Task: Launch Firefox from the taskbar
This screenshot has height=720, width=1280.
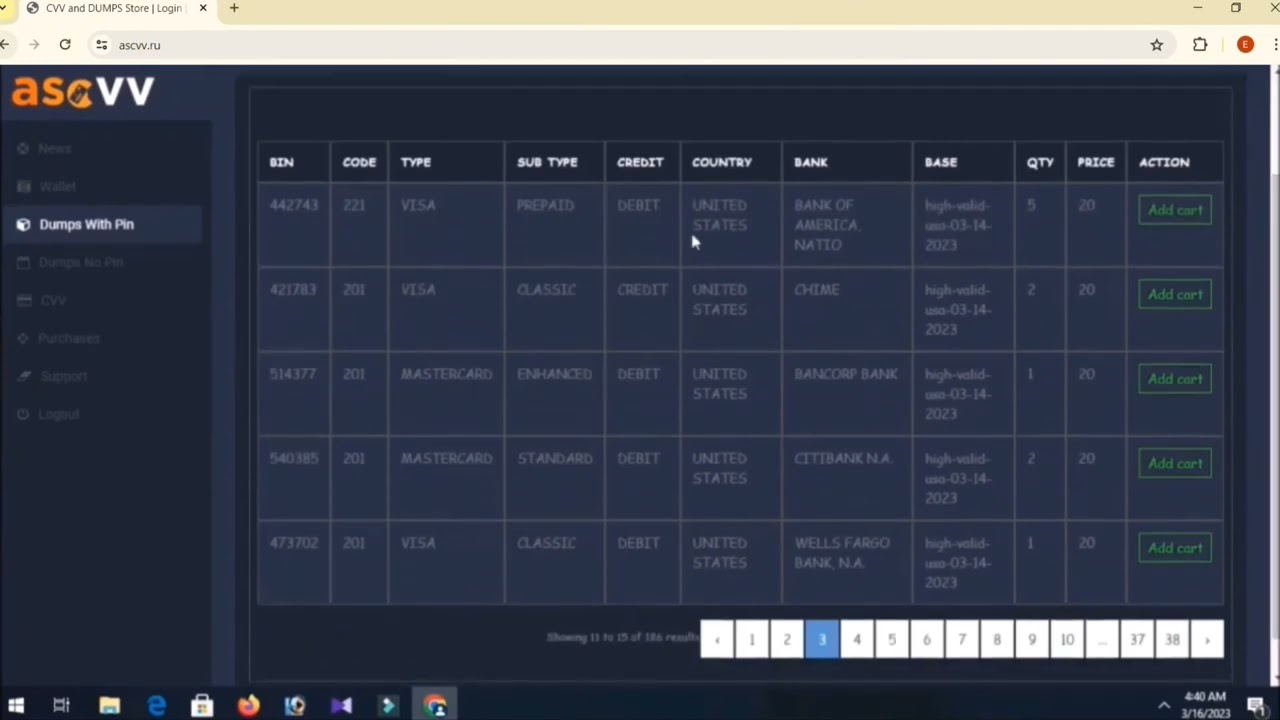Action: 248,706
